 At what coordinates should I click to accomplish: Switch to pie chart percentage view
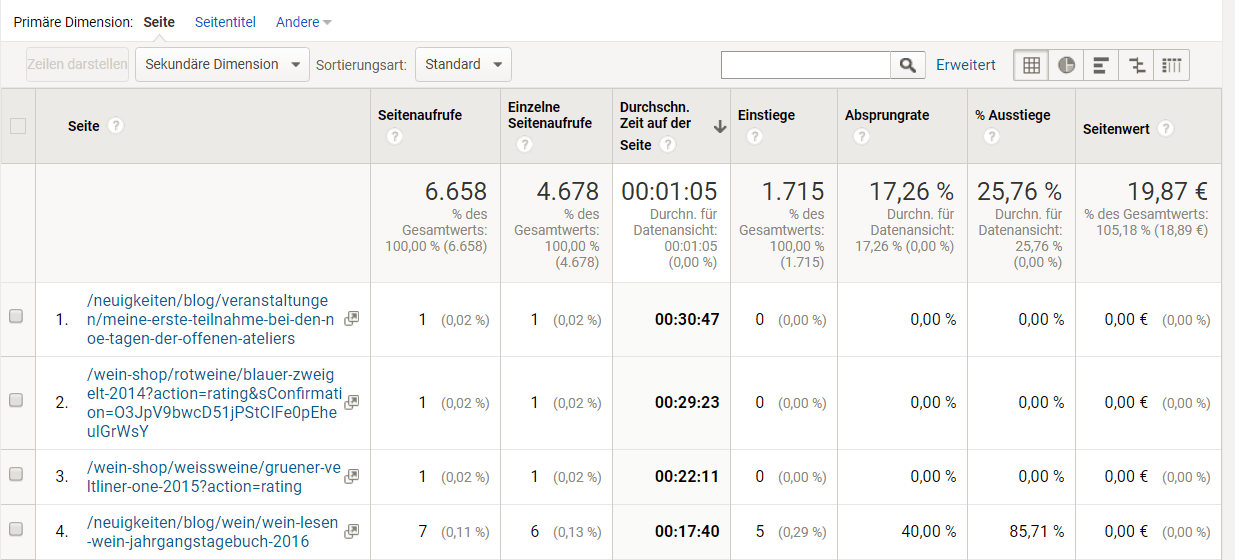(1066, 65)
